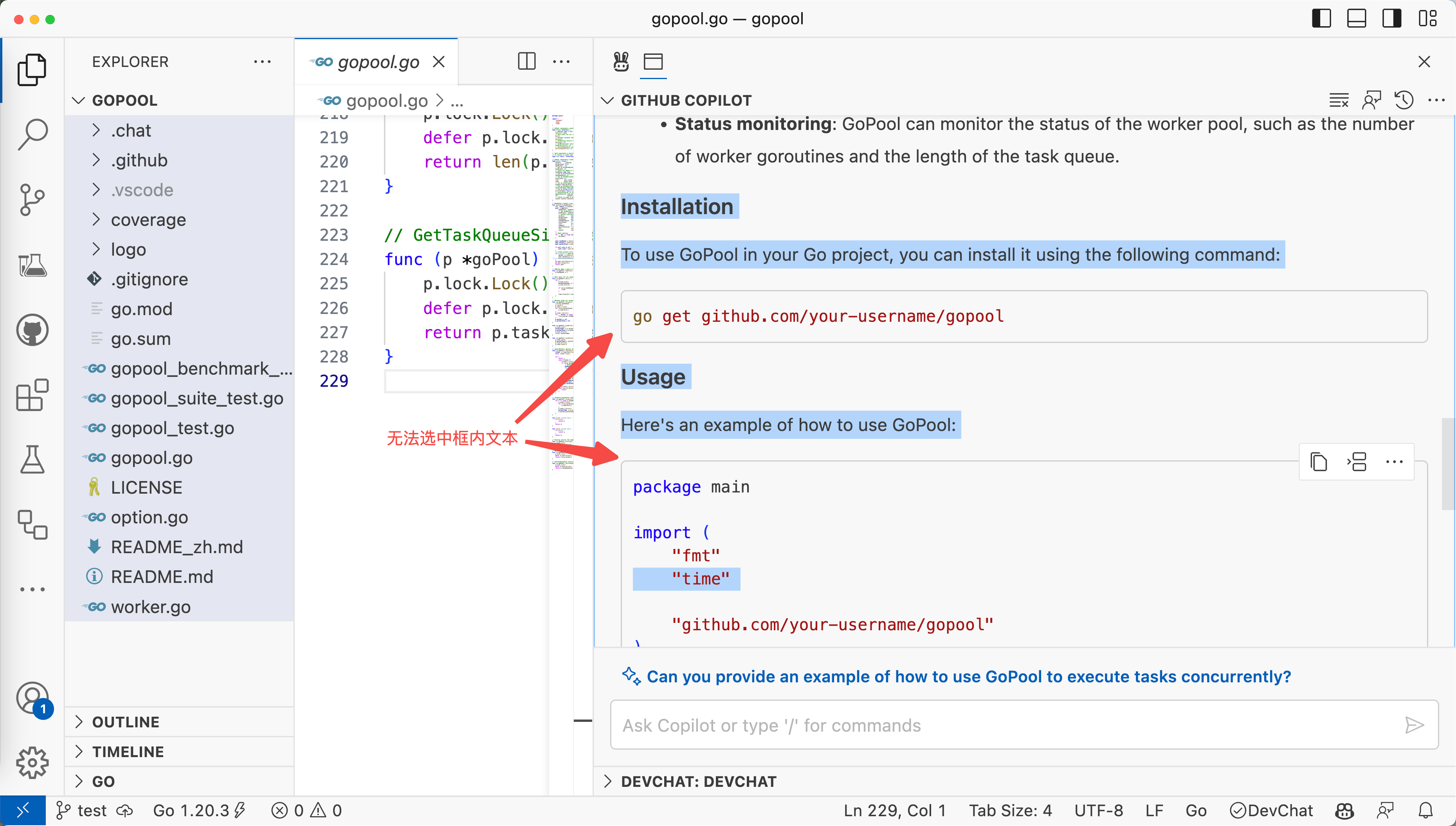Collapse the GITHUB COPILOT section
Image resolution: width=1456 pixels, height=826 pixels.
607,101
